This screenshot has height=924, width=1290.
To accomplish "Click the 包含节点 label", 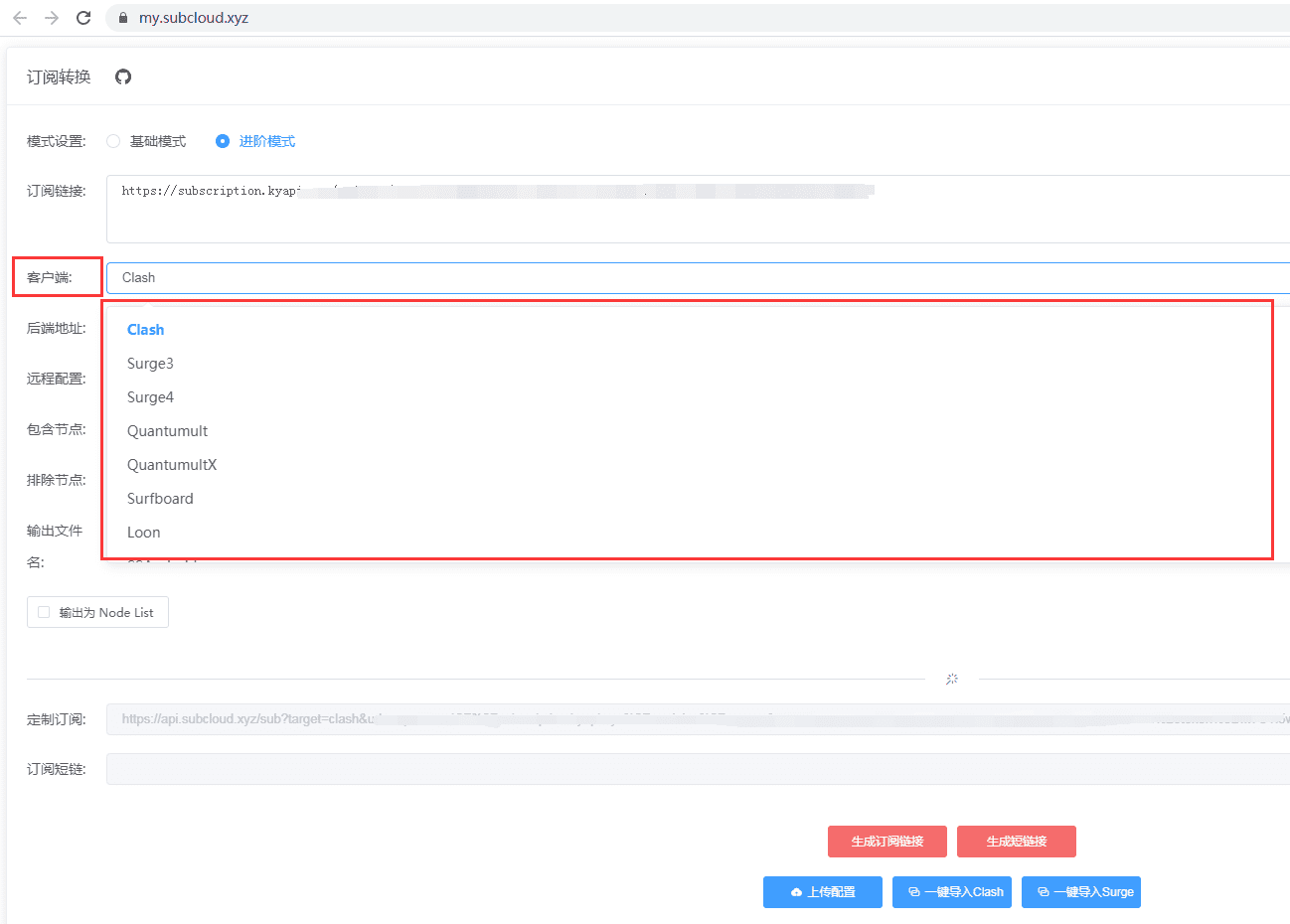I will (x=57, y=429).
